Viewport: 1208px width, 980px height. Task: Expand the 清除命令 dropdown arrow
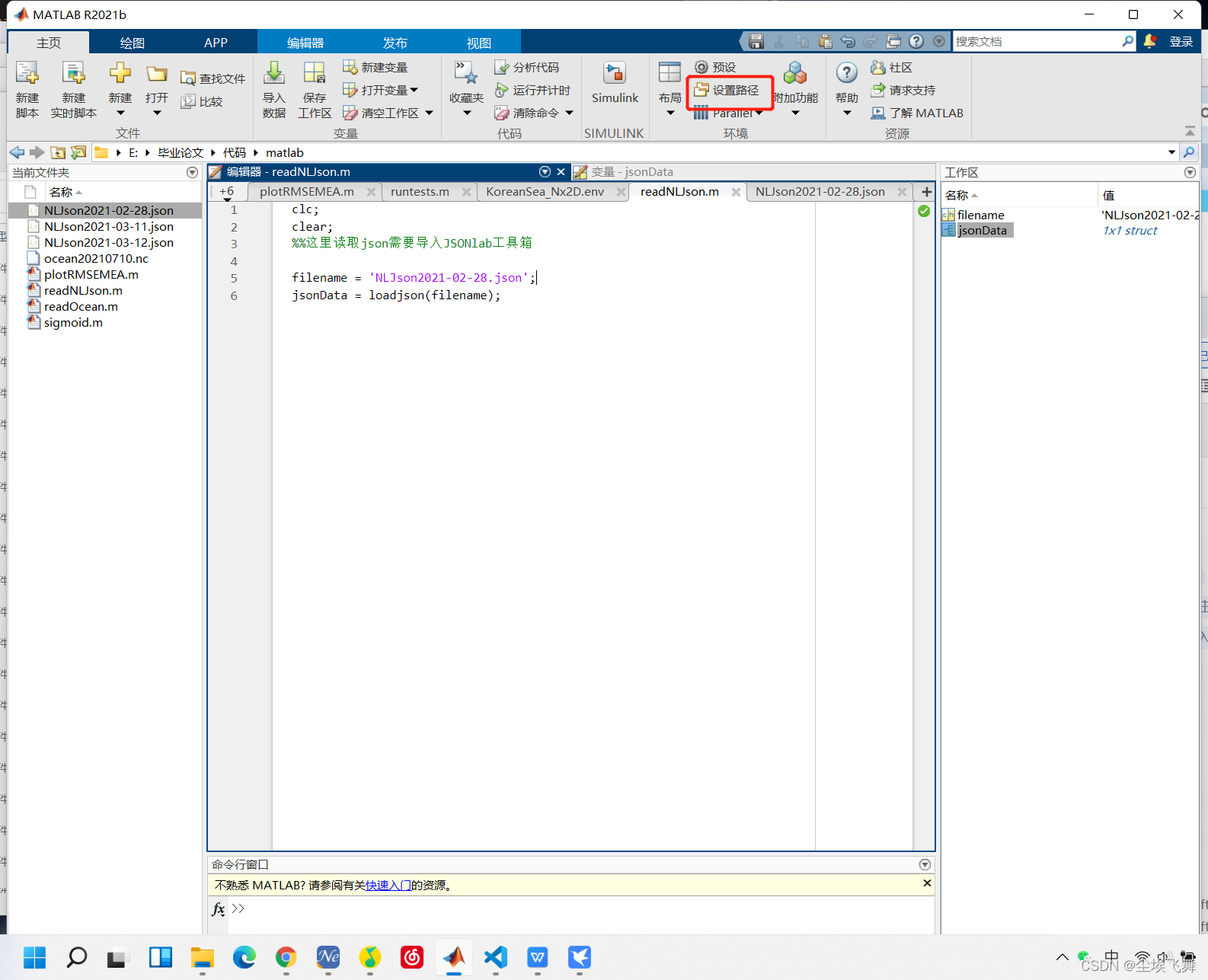click(569, 113)
